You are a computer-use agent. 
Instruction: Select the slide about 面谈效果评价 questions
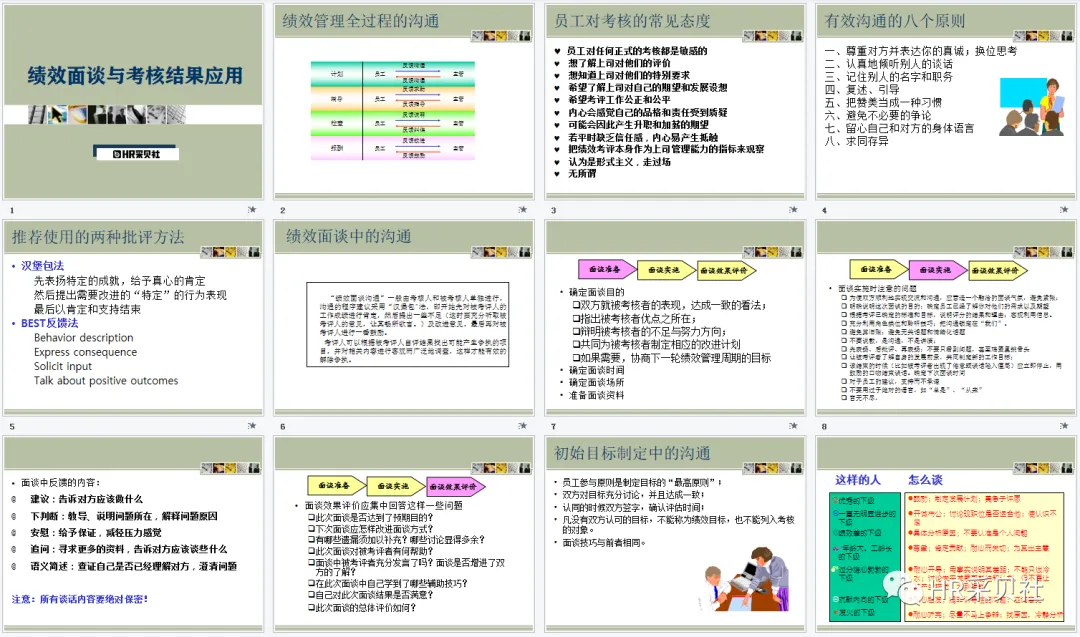(x=404, y=534)
